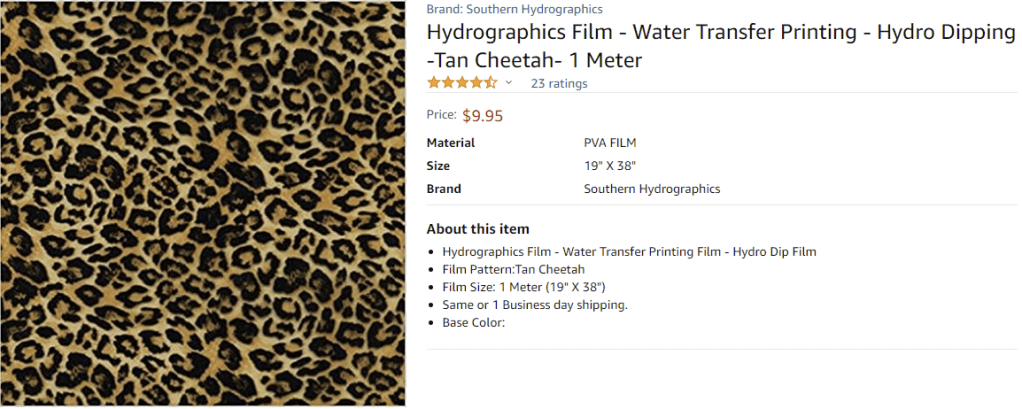Click the About this item heading
The height and width of the screenshot is (409, 1022).
[478, 229]
